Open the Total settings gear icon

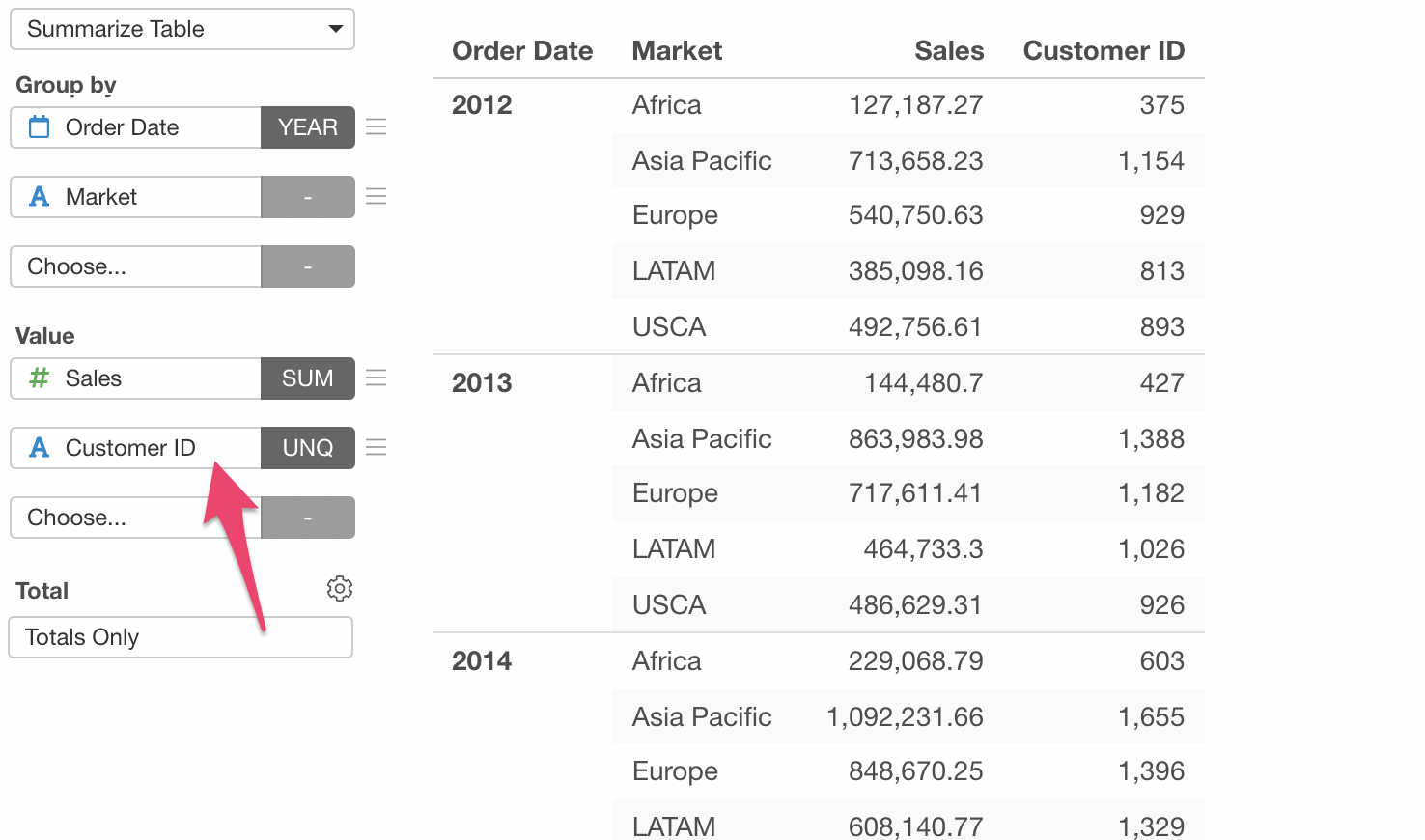[340, 588]
